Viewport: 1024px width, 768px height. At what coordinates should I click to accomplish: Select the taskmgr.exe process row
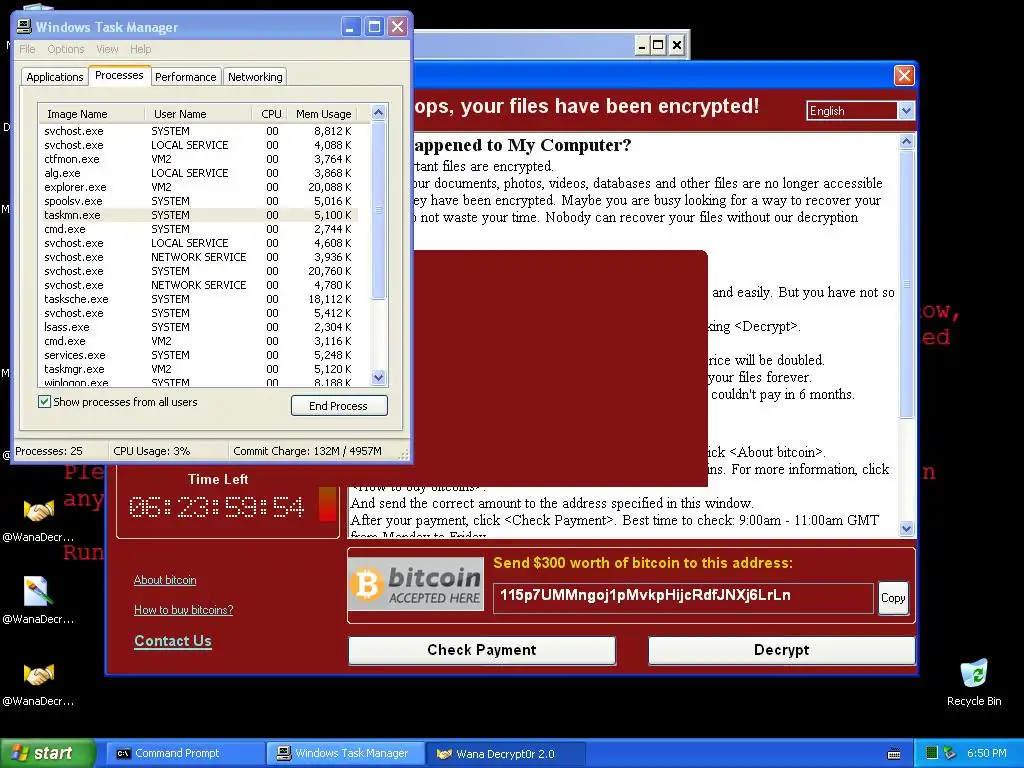click(199, 369)
